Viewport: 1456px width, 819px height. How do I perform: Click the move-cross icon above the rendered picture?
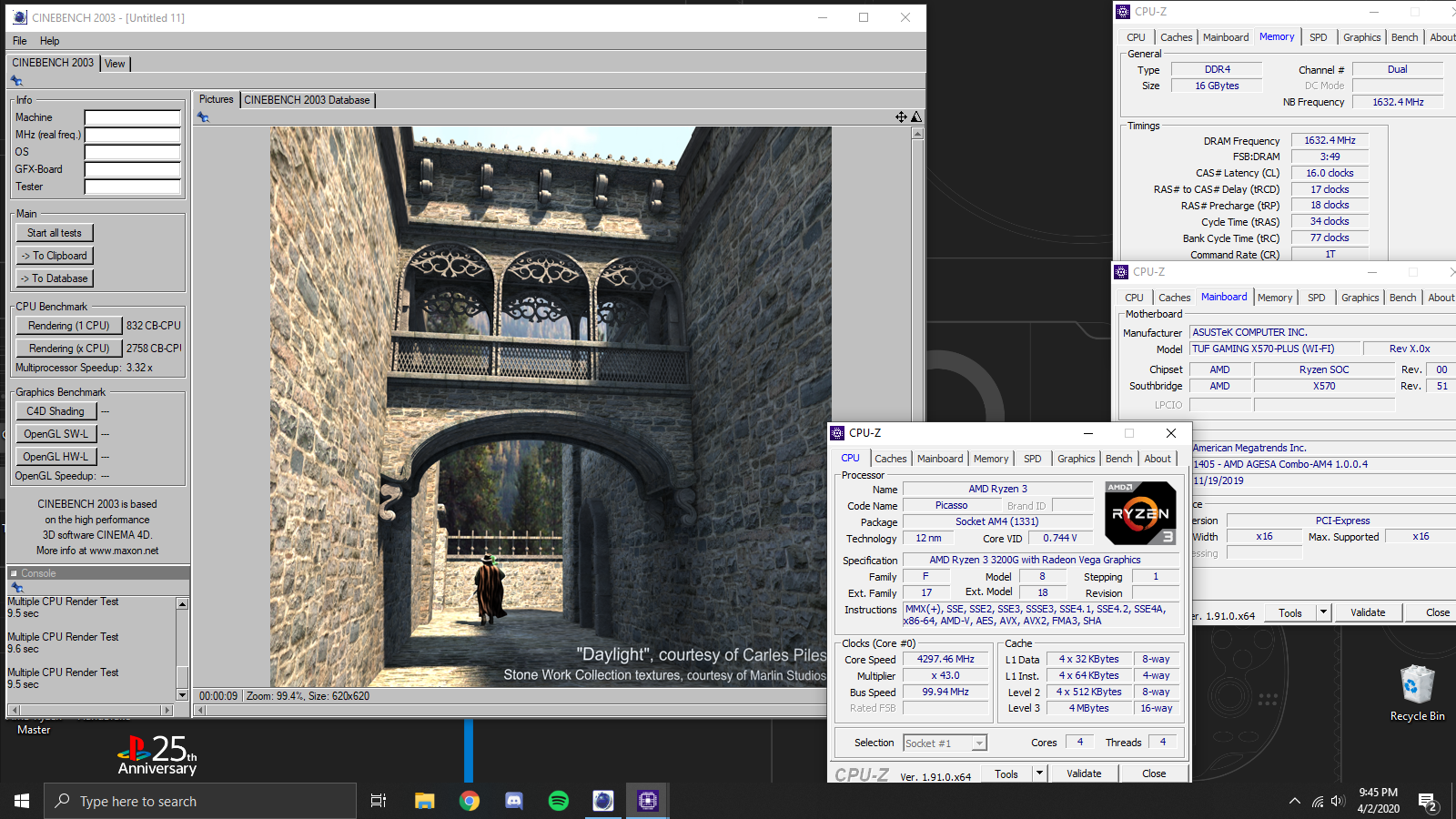click(901, 116)
